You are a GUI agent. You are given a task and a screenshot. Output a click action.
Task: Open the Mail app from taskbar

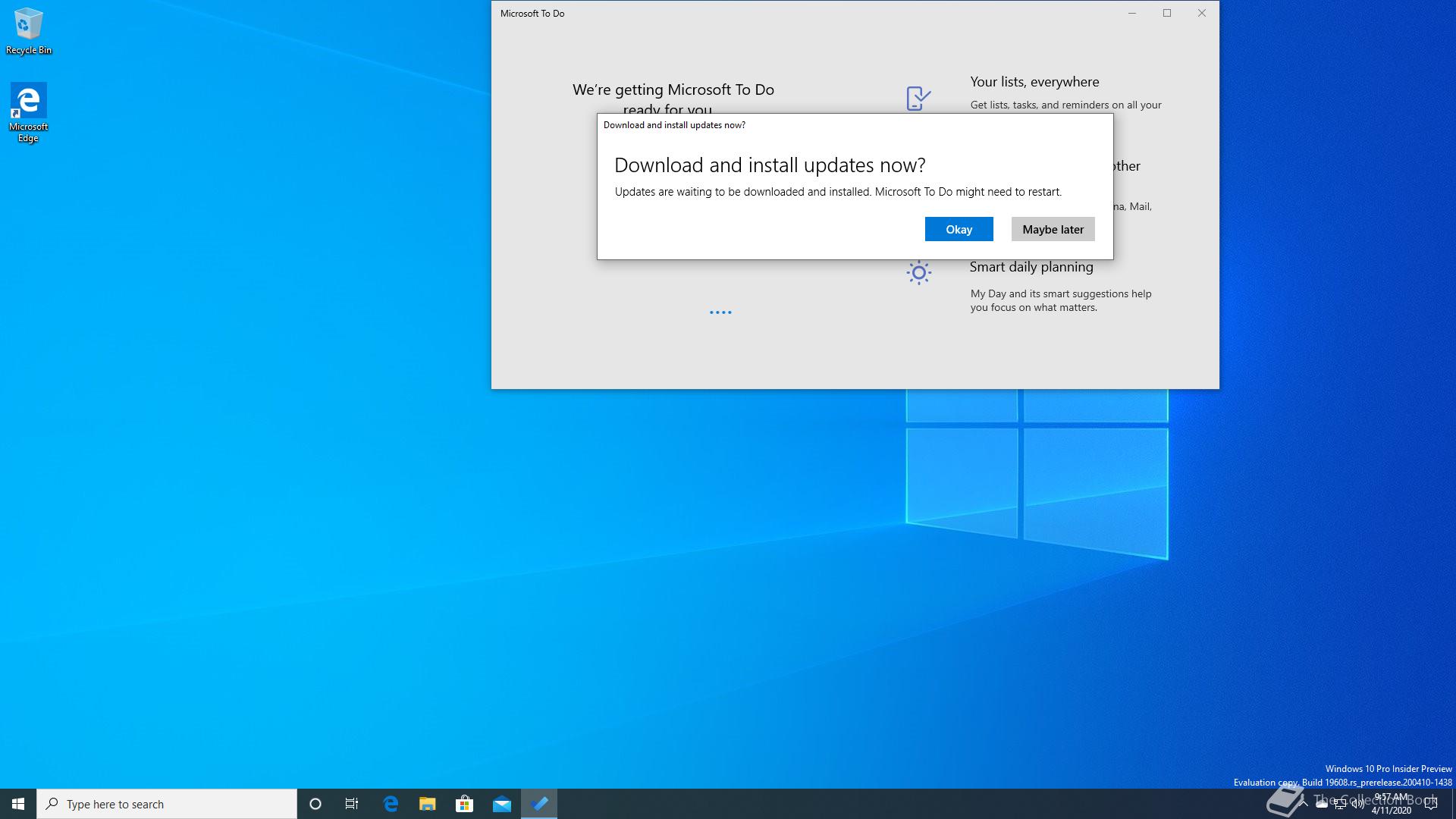point(501,804)
